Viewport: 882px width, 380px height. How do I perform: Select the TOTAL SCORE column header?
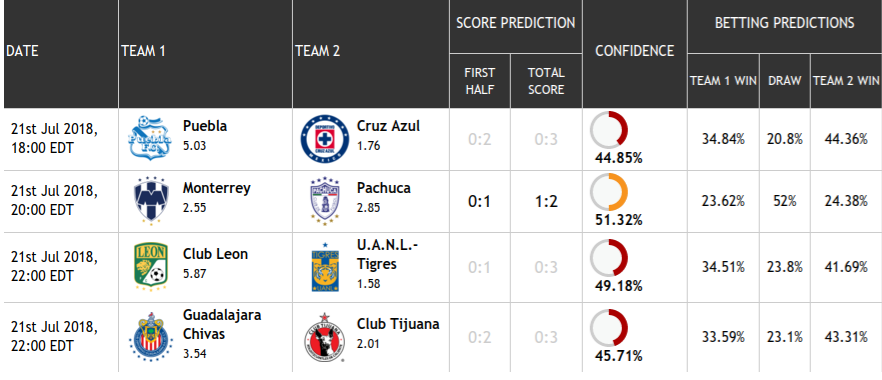tap(546, 81)
